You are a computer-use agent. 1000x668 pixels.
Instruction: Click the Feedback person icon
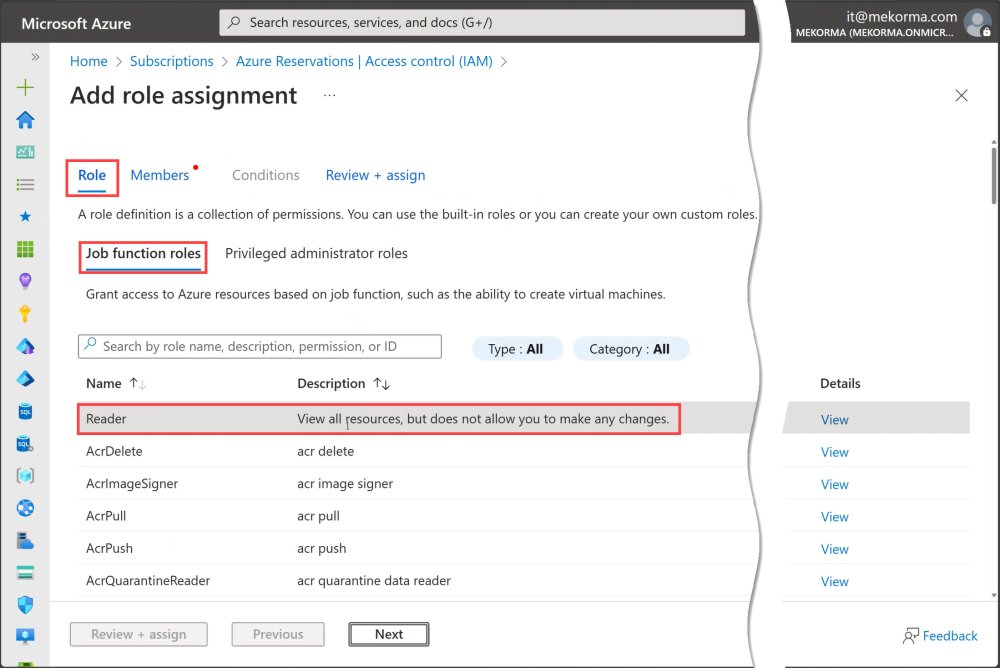click(911, 635)
